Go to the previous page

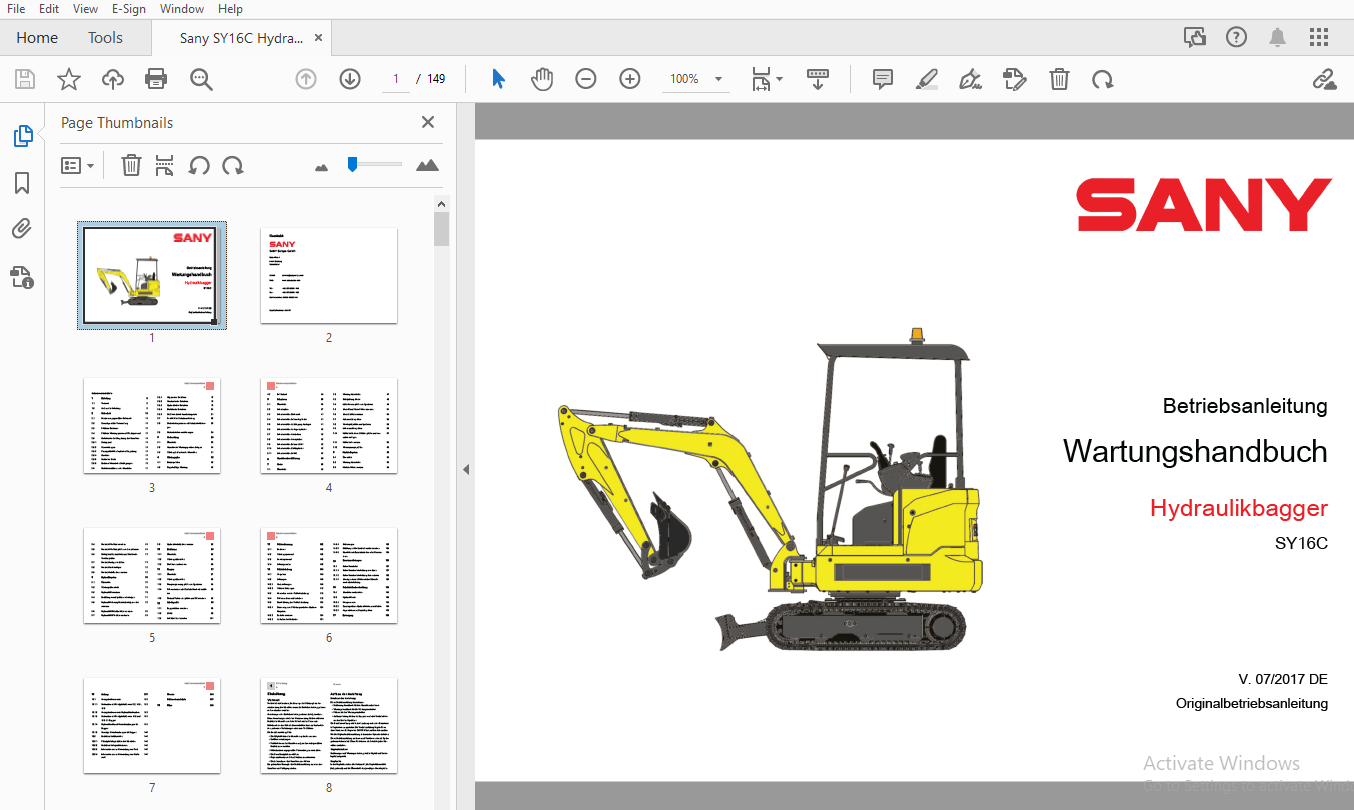306,79
